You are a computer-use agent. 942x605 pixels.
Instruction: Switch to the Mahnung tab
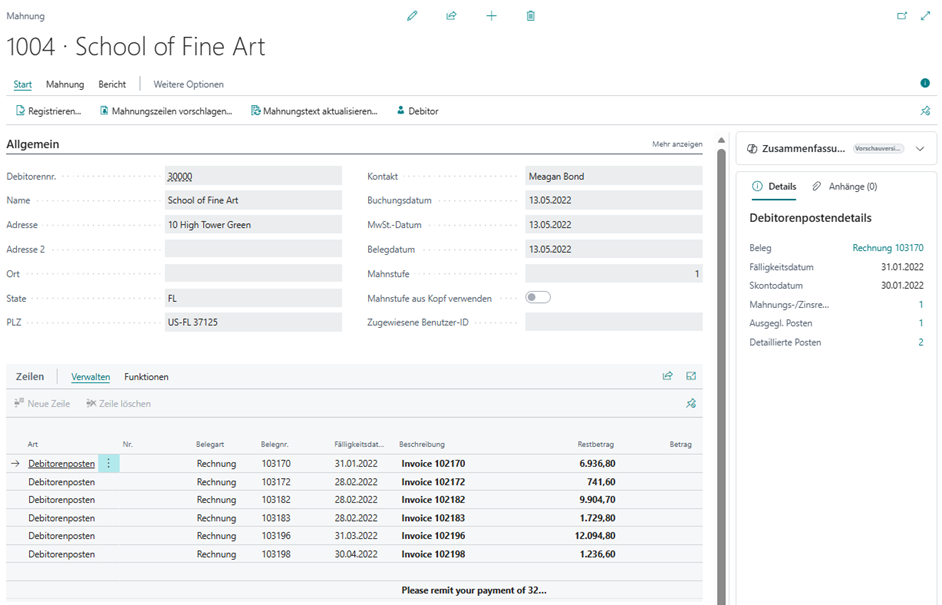click(x=65, y=84)
